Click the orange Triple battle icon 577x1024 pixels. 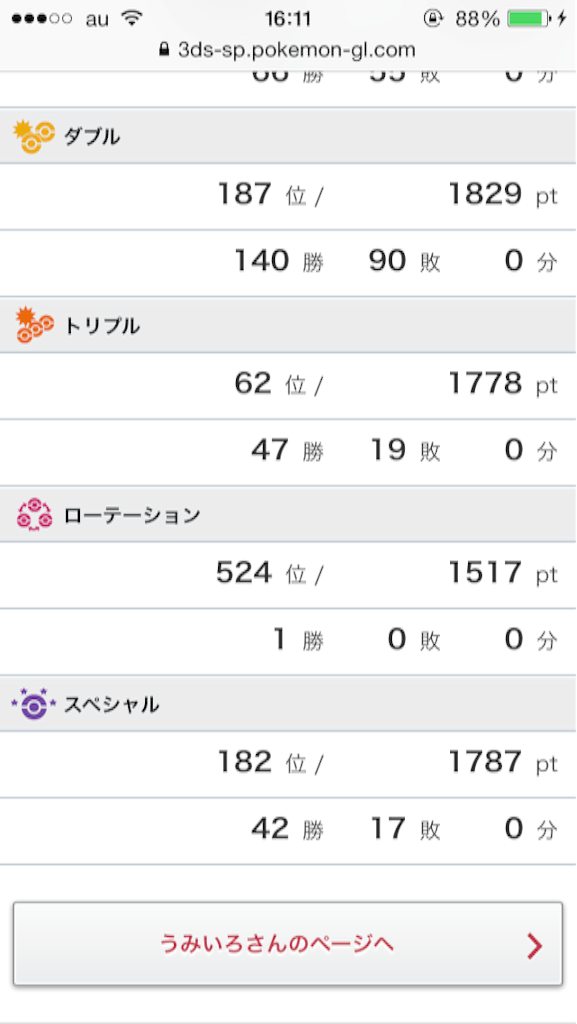coord(34,325)
